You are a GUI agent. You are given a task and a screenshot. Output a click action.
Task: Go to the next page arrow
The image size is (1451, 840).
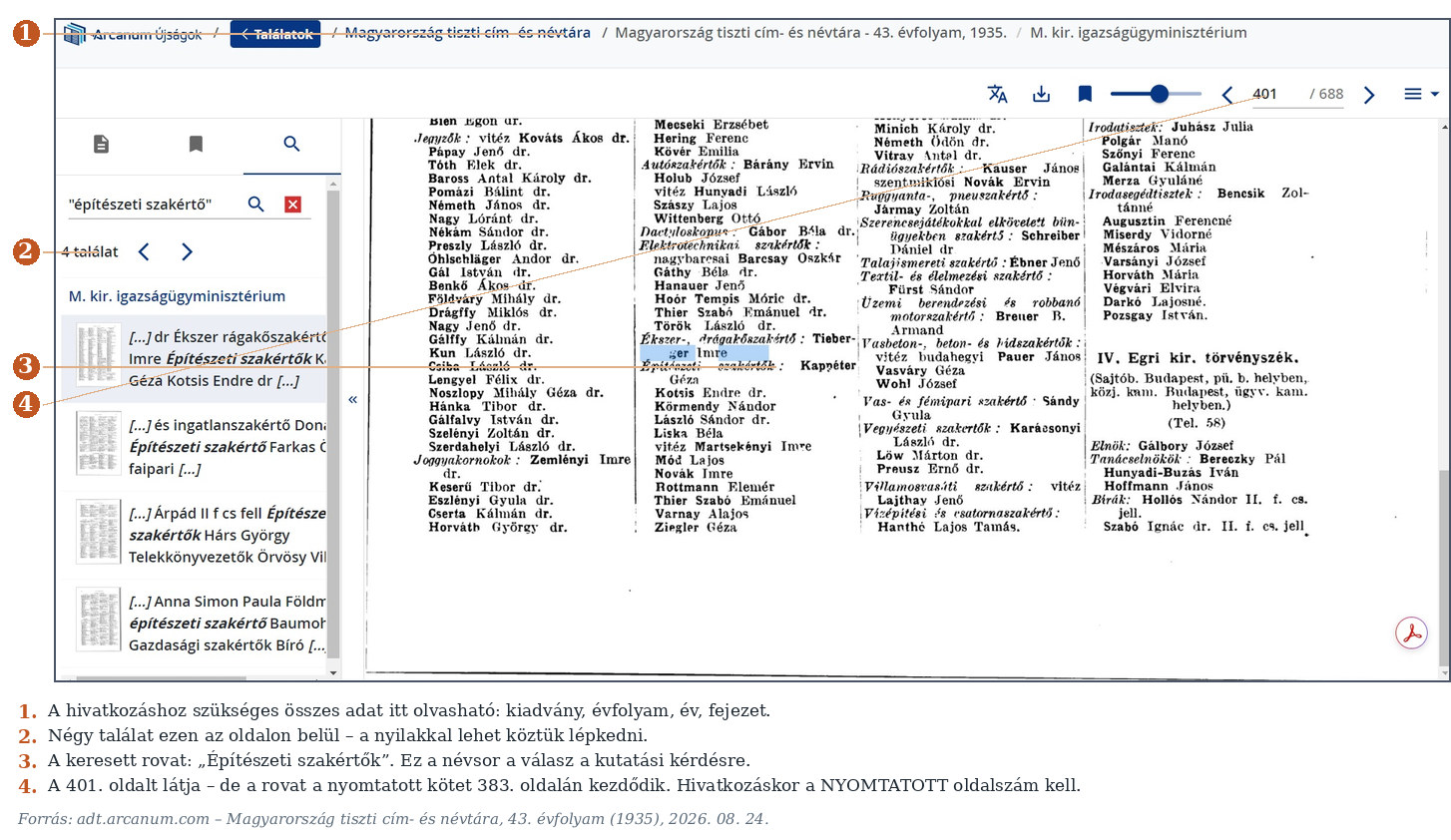(1369, 95)
